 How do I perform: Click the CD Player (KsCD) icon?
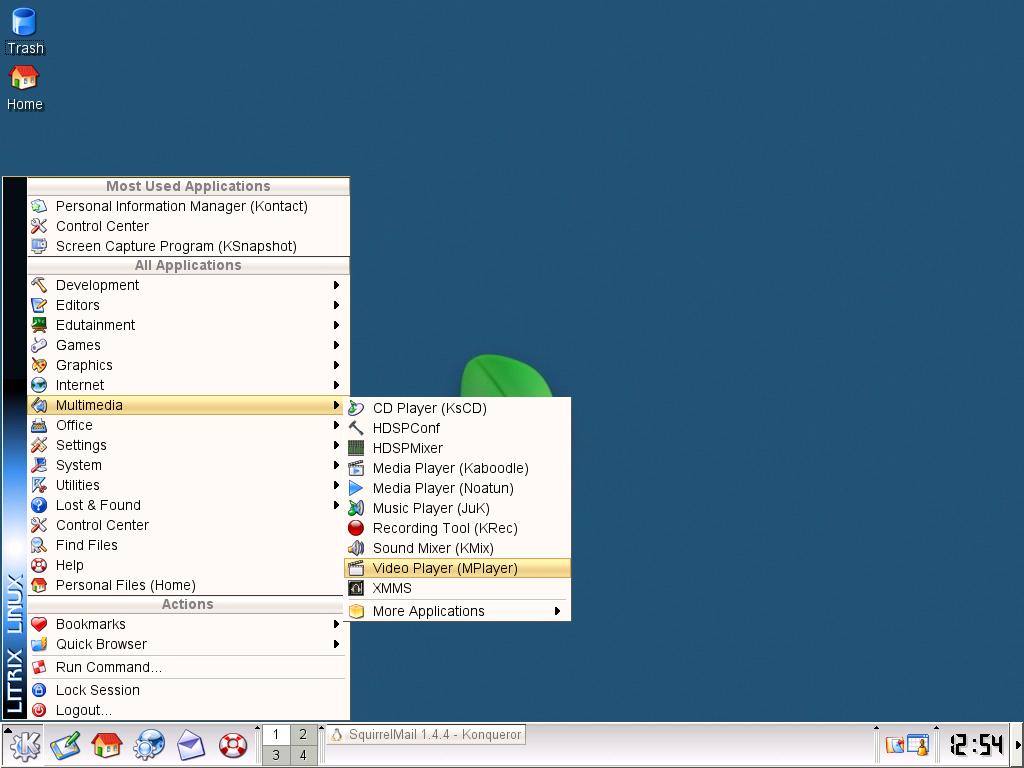pyautogui.click(x=356, y=408)
